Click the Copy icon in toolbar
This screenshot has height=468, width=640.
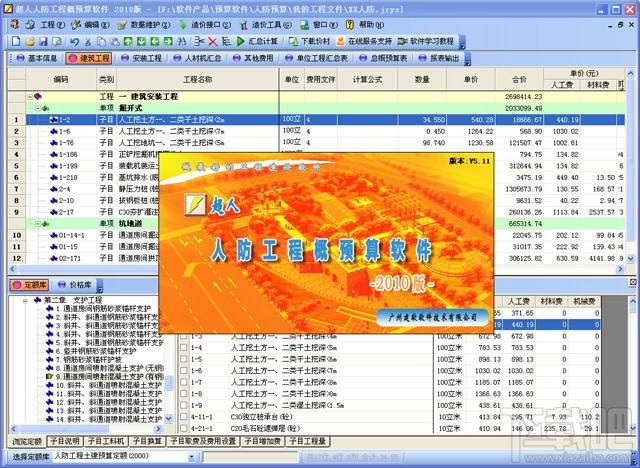point(101,41)
